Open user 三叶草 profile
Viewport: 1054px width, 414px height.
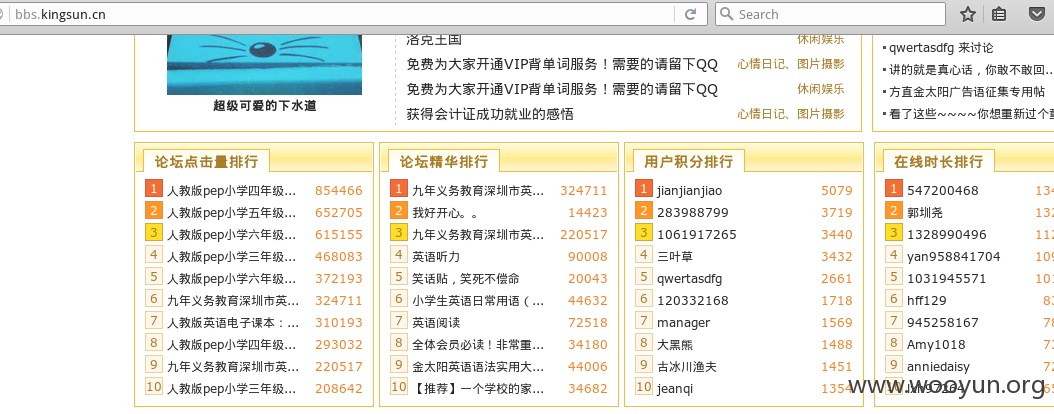click(675, 257)
